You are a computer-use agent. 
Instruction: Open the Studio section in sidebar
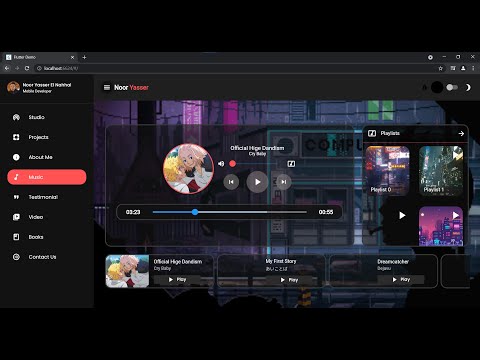point(47,117)
